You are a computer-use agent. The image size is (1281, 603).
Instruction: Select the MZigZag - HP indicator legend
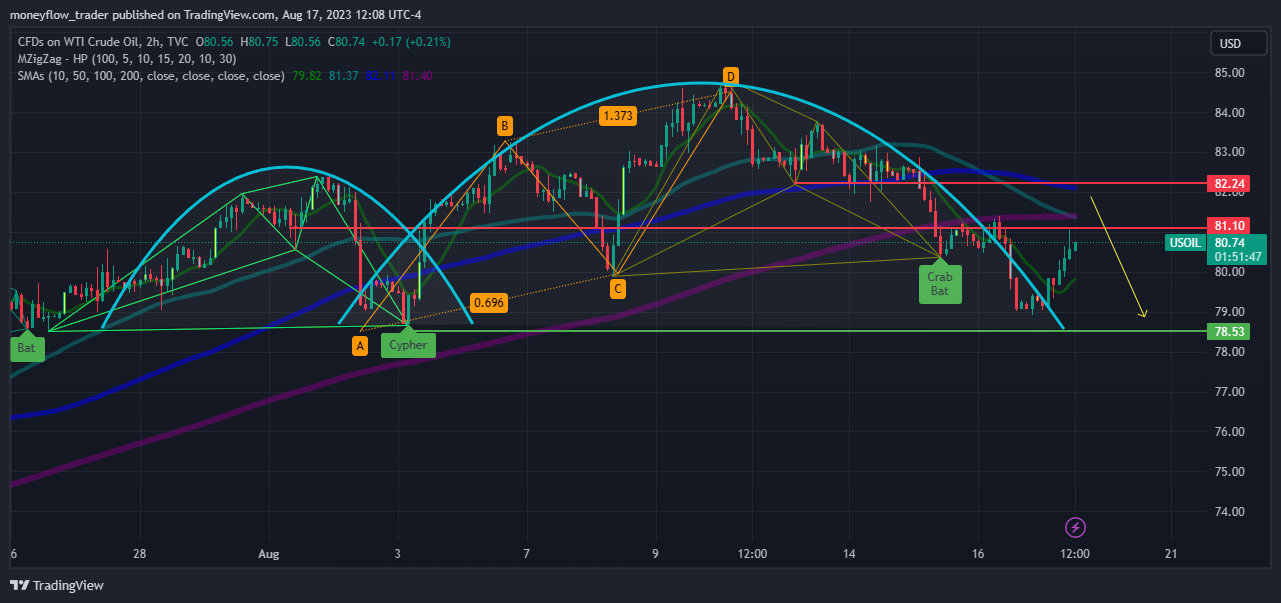[x=126, y=59]
